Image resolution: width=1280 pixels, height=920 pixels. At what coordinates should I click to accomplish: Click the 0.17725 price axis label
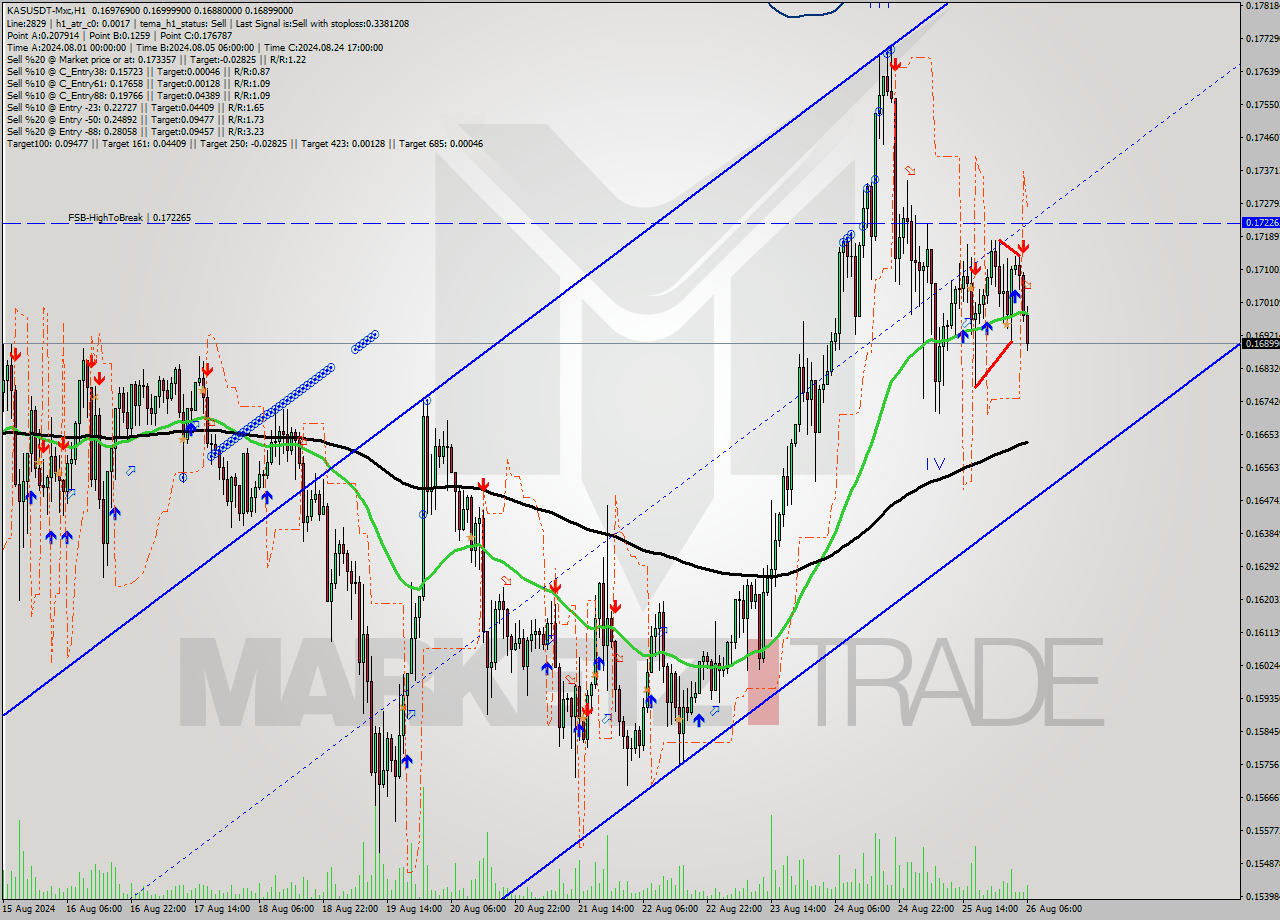[x=1263, y=39]
